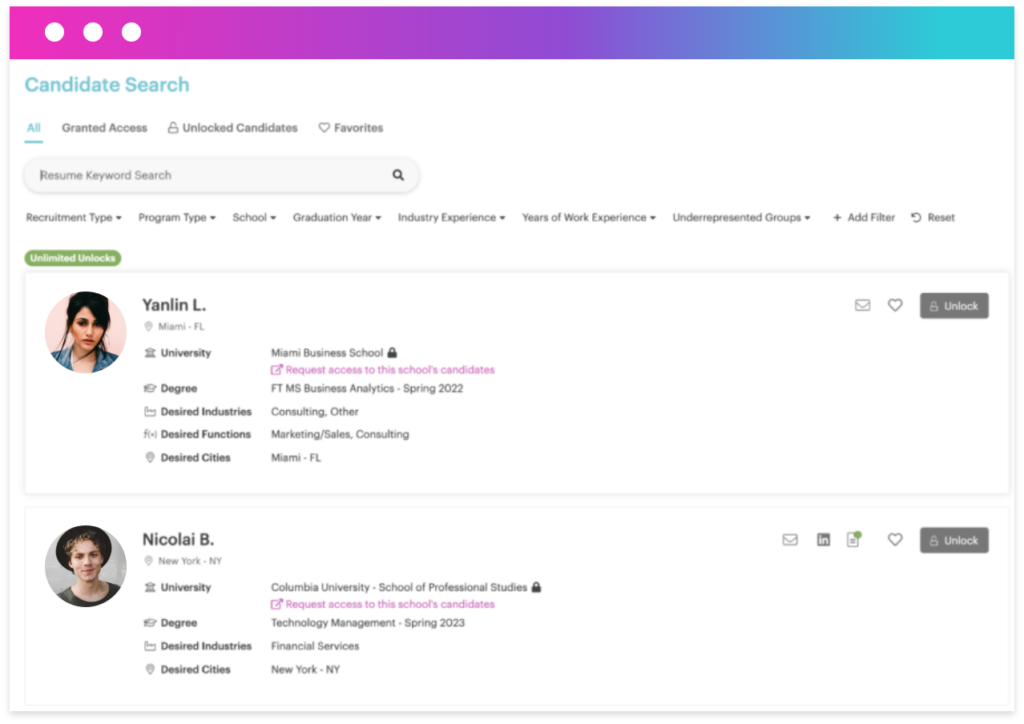Expand the Graduation Year filter
This screenshot has height=724, width=1024.
coord(337,217)
